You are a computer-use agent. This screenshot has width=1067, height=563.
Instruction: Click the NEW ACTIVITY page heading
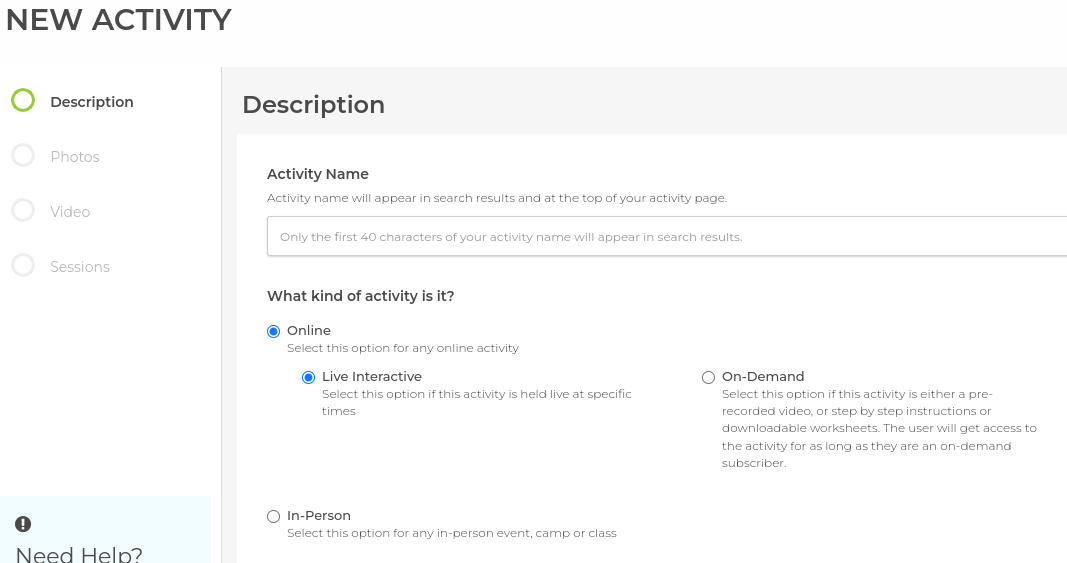(x=118, y=19)
